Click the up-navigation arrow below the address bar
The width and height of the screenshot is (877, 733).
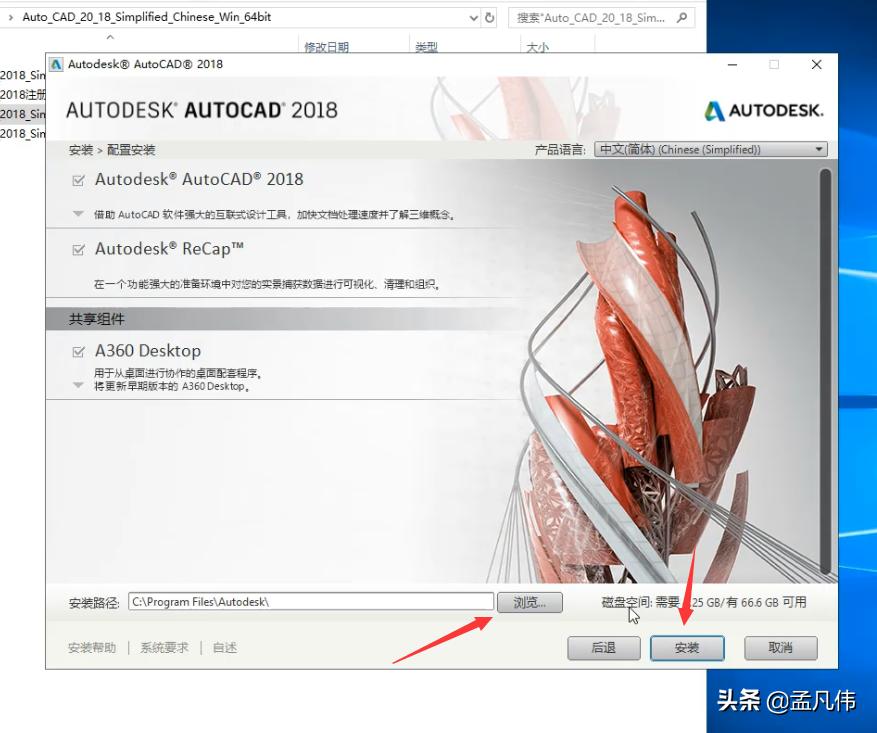click(x=110, y=37)
